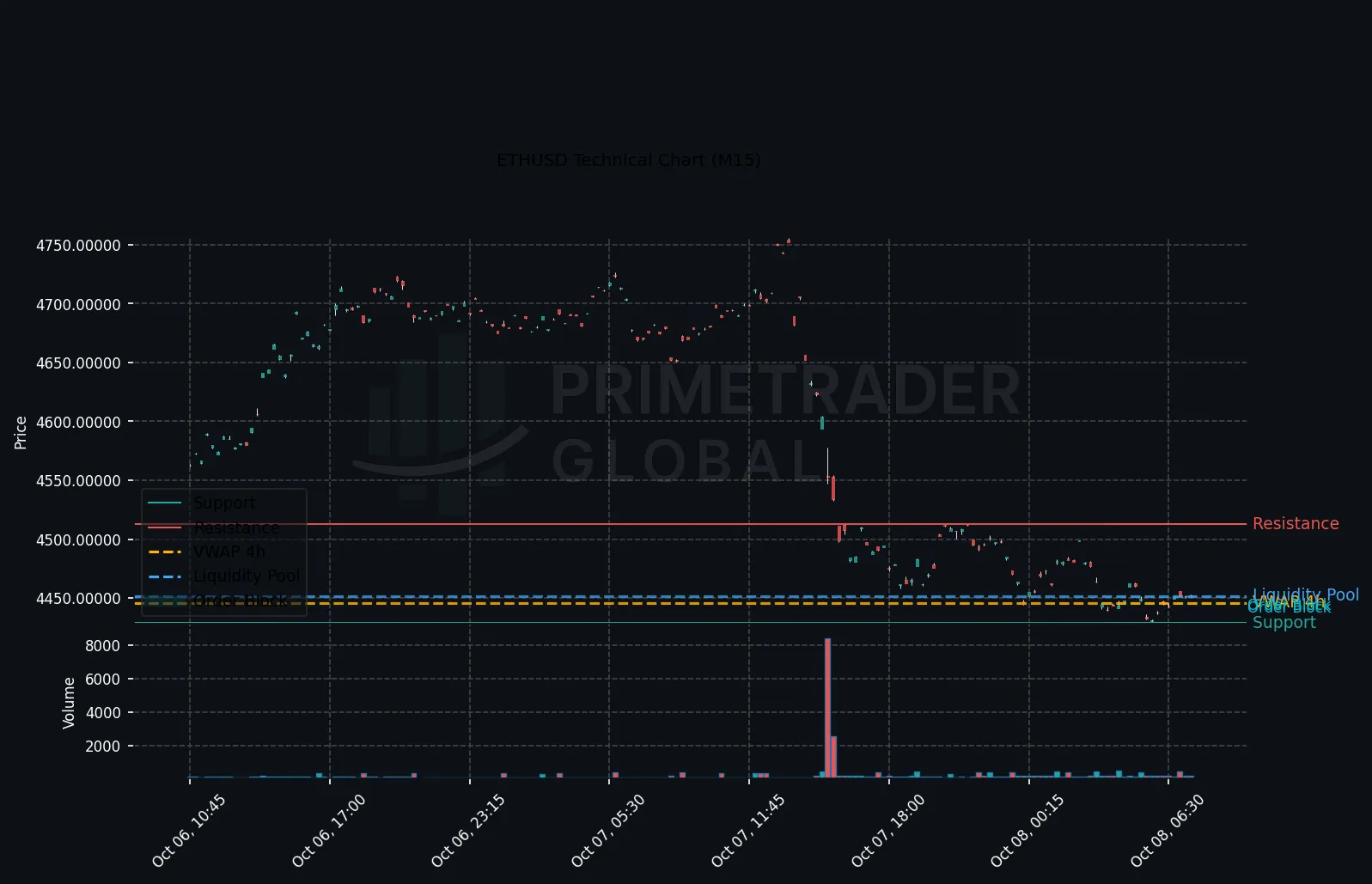Click the Support entry in the legend
The image size is (1372, 884).
click(224, 503)
